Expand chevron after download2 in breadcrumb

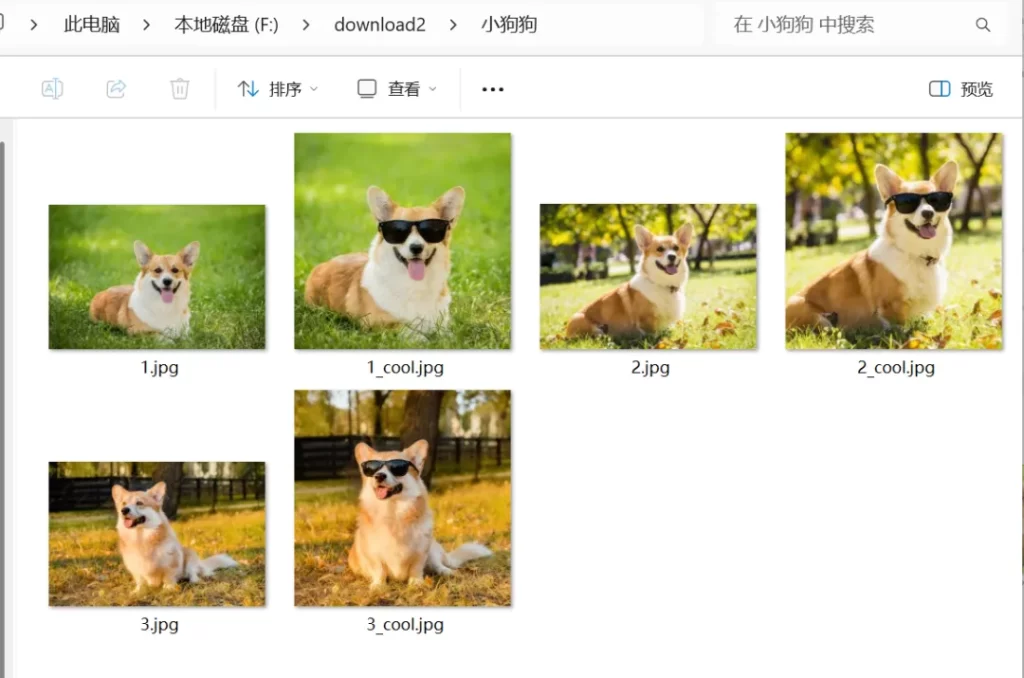(x=454, y=25)
